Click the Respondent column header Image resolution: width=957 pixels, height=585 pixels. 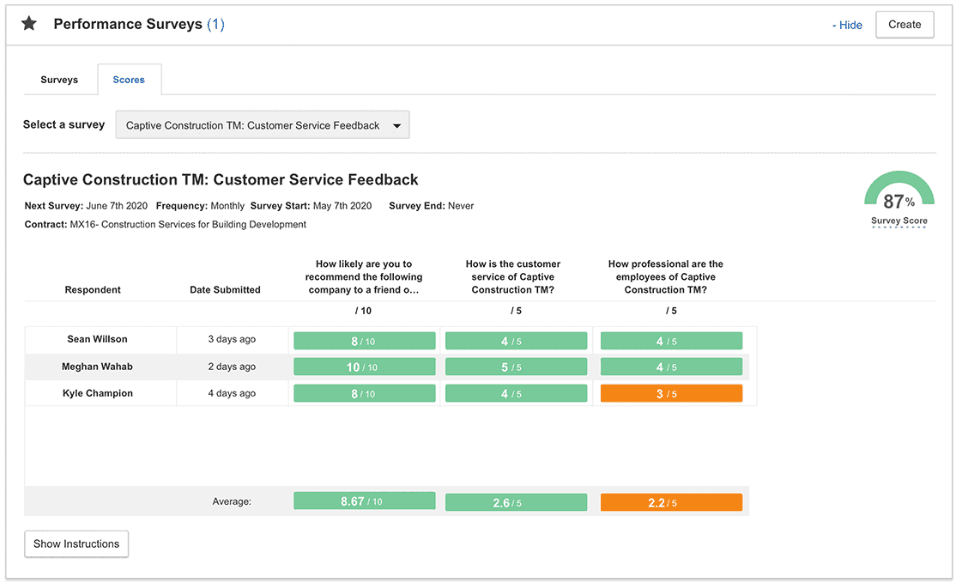(92, 290)
